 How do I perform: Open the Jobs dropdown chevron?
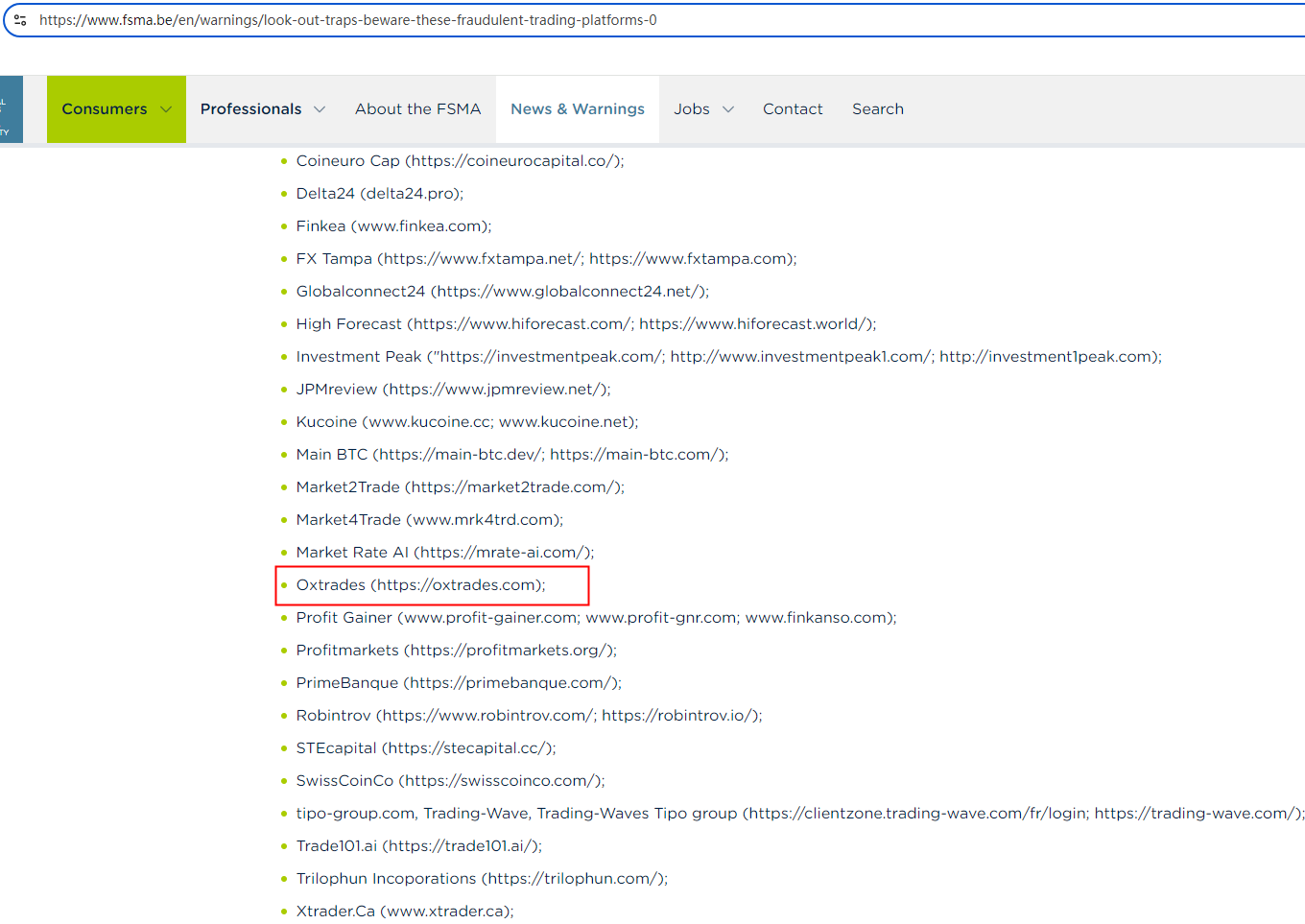click(728, 109)
